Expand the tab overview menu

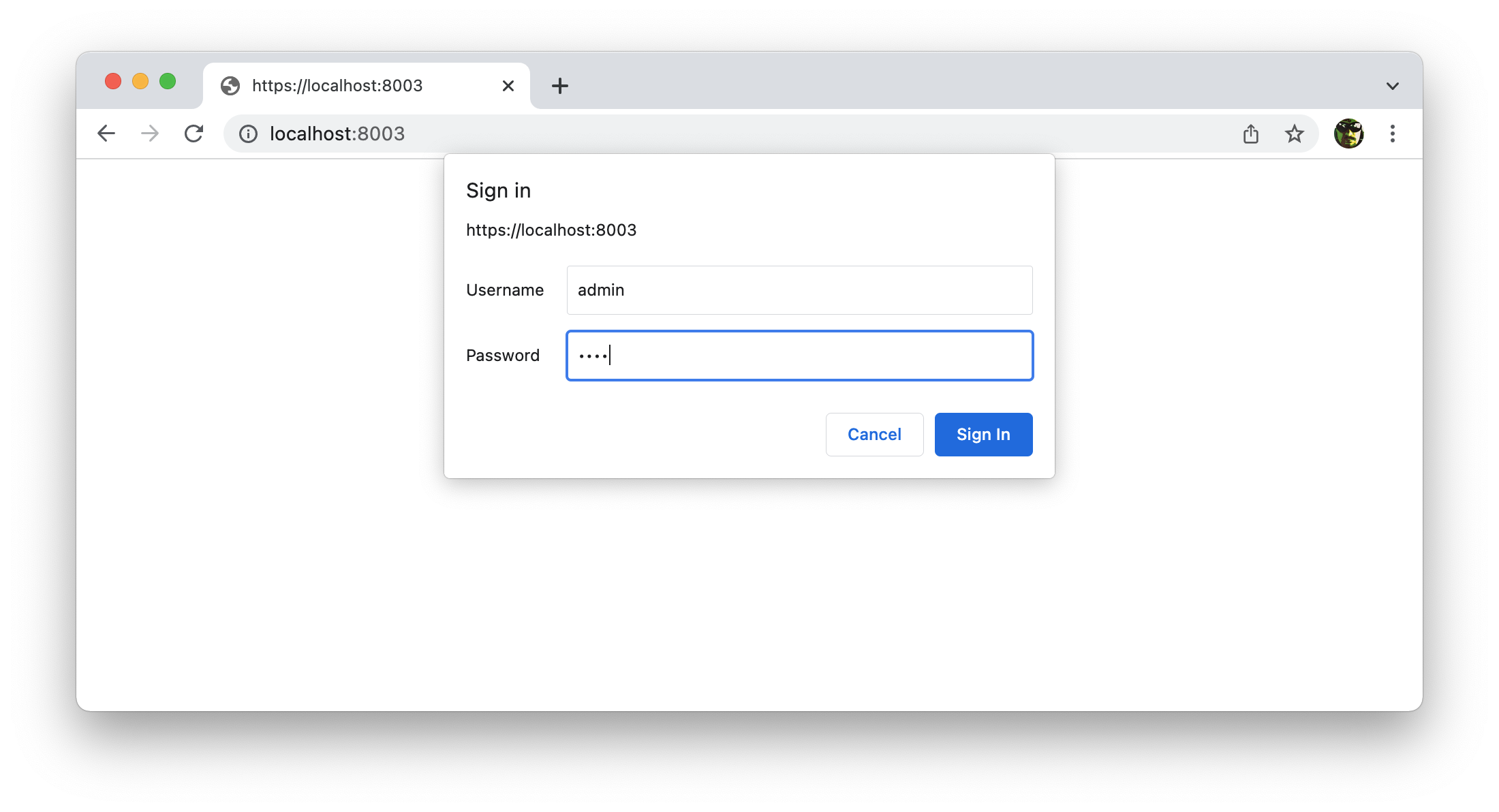point(1392,85)
